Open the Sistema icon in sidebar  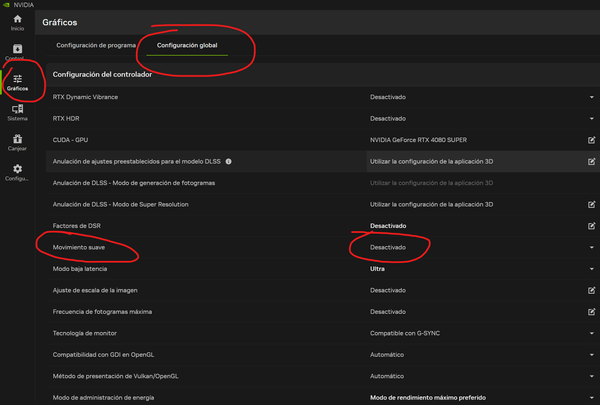(17, 111)
